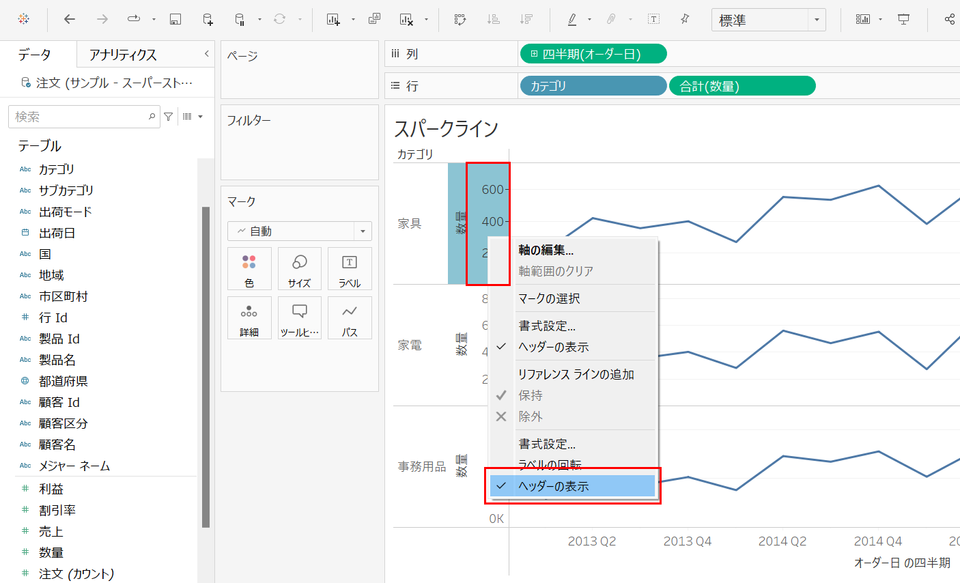
Task: Click the Tableau logo start icon
Action: (23, 19)
